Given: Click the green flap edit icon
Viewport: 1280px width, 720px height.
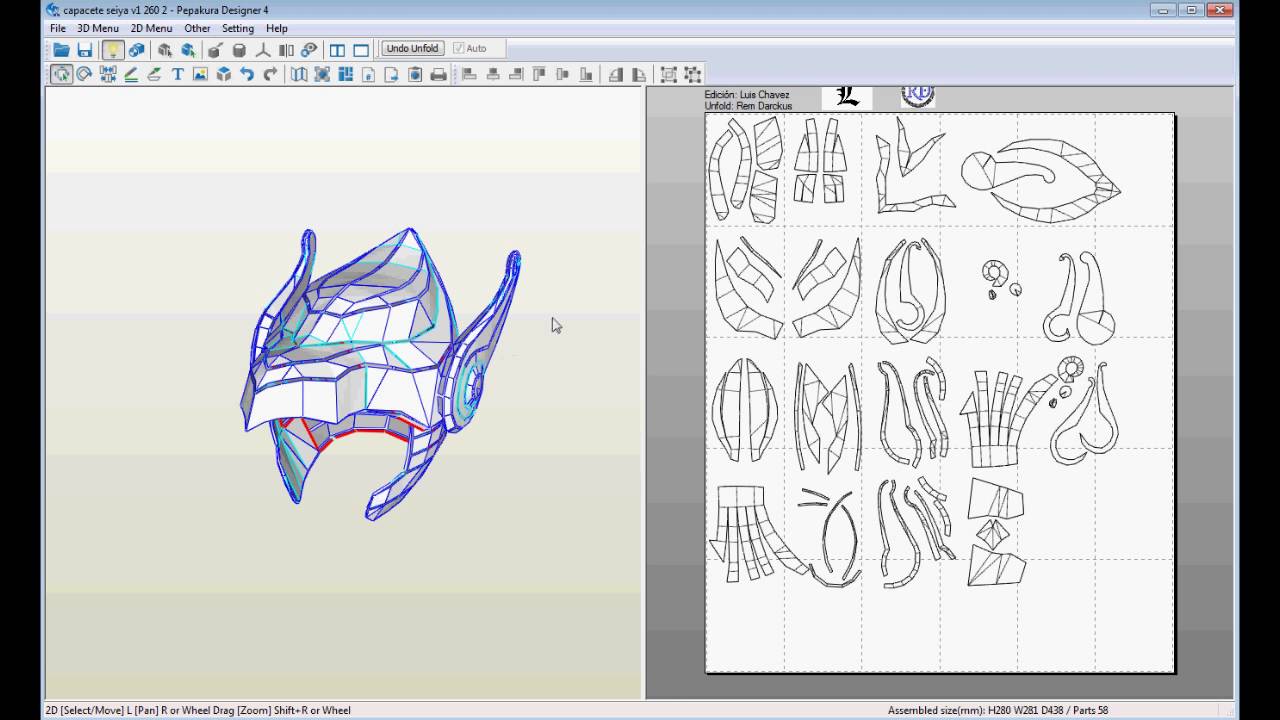Looking at the screenshot, I should pos(154,74).
